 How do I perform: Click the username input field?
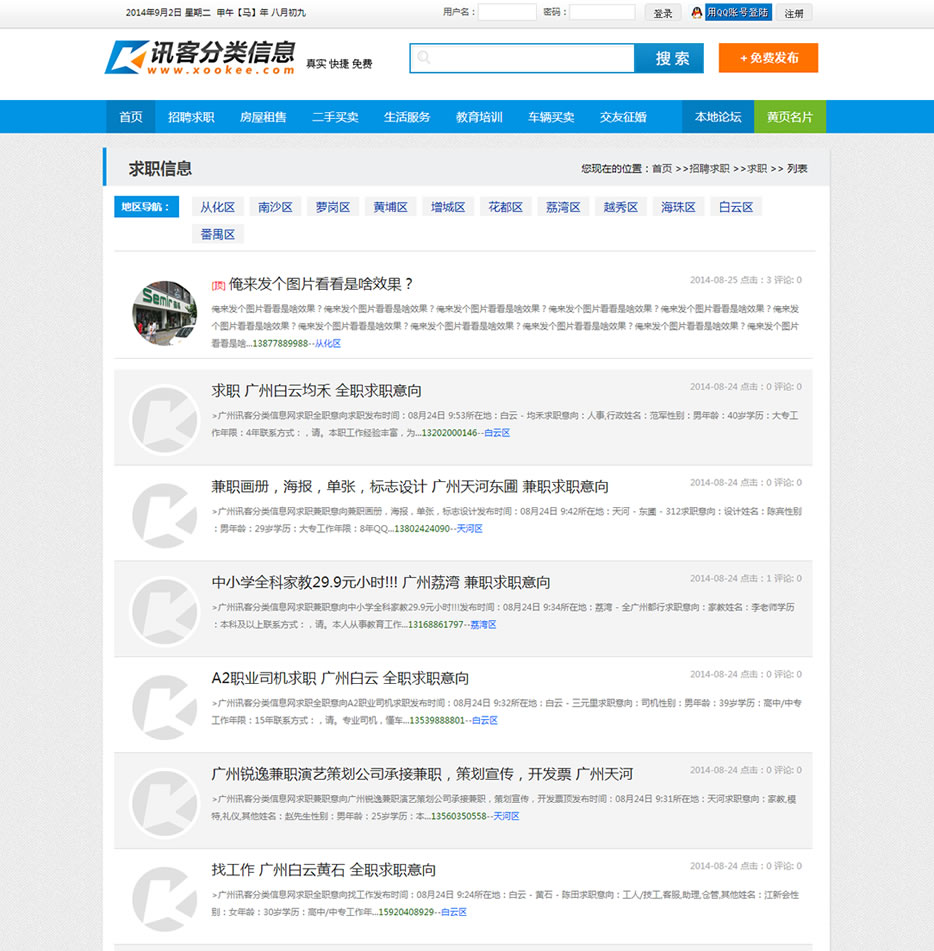coord(507,12)
